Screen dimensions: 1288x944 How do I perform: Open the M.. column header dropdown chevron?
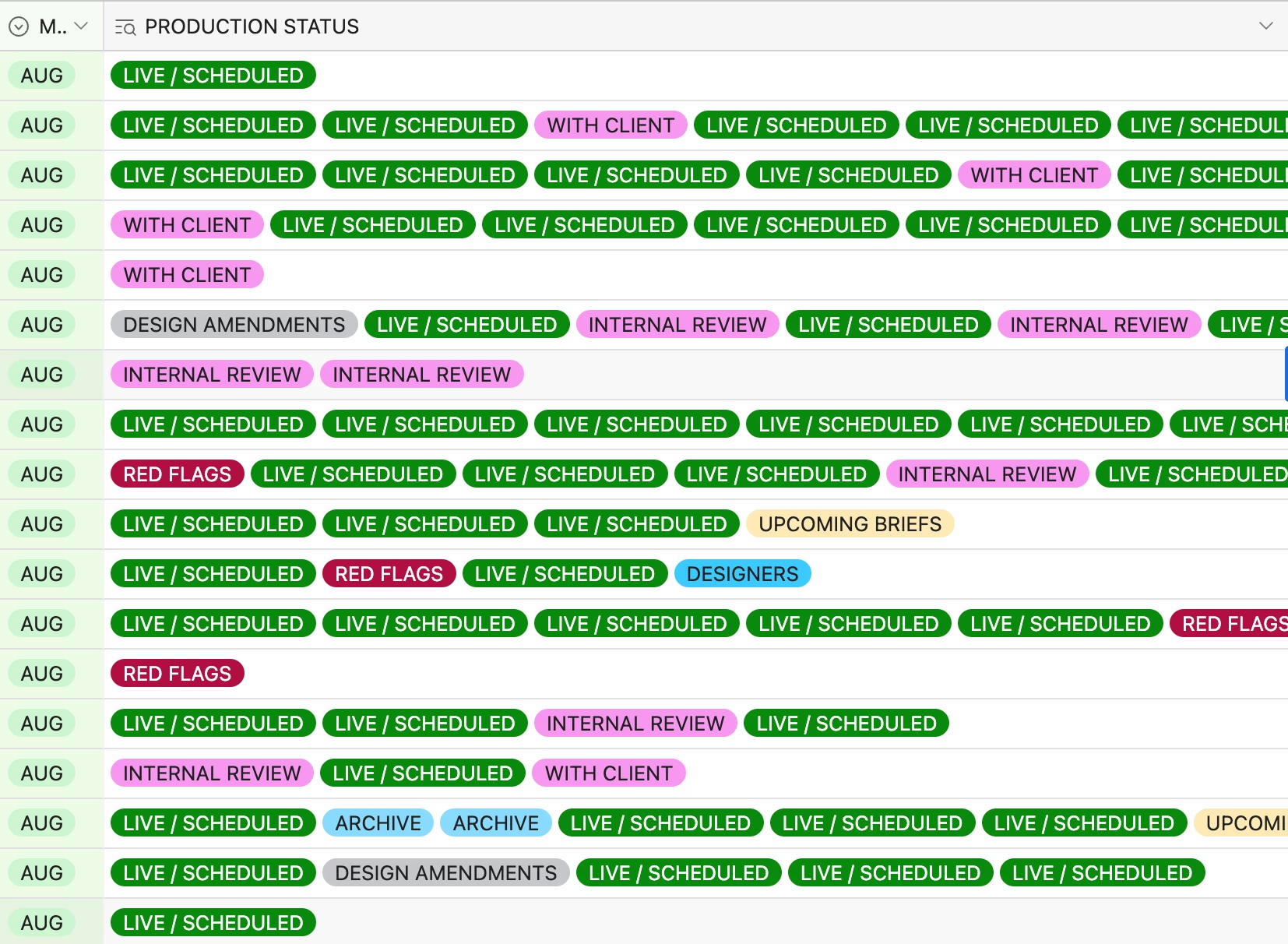tap(81, 26)
